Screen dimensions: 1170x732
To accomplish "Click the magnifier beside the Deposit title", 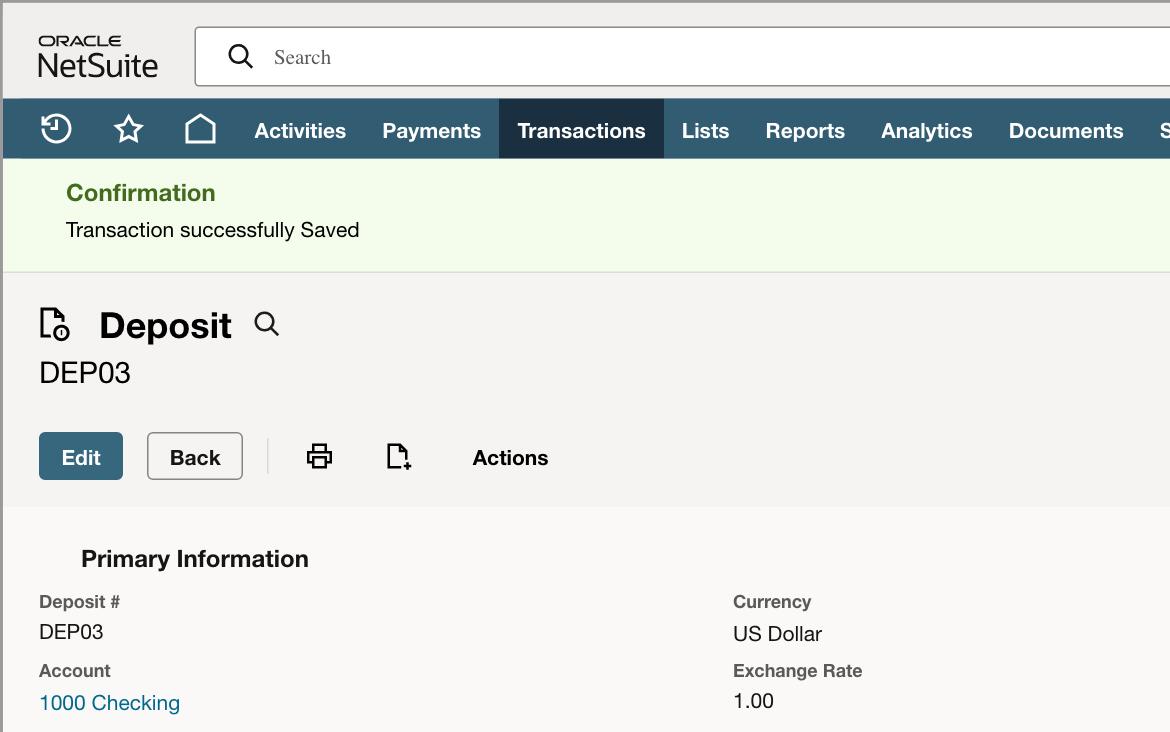I will click(266, 325).
